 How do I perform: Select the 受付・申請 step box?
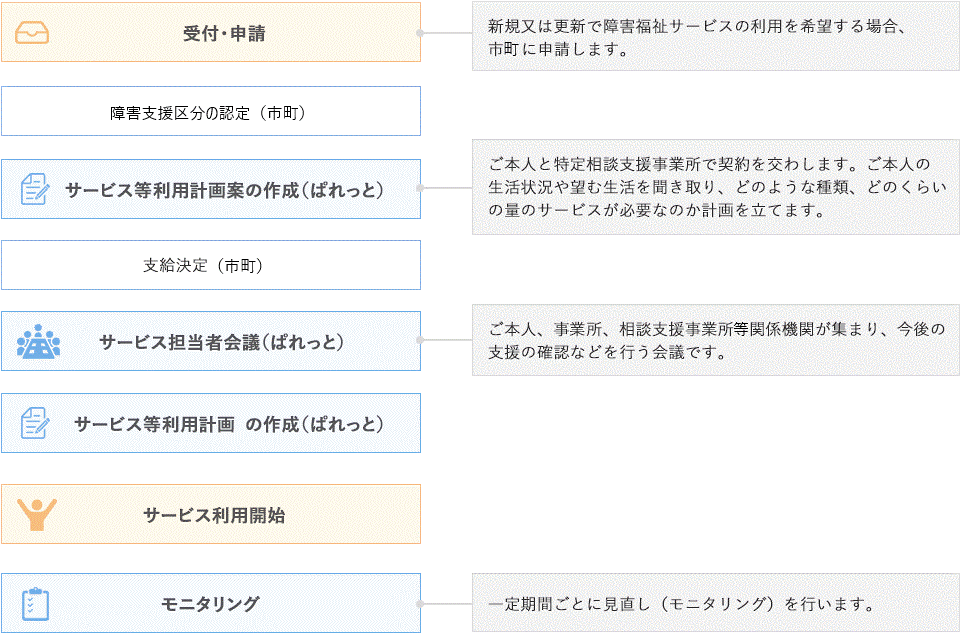[x=211, y=32]
